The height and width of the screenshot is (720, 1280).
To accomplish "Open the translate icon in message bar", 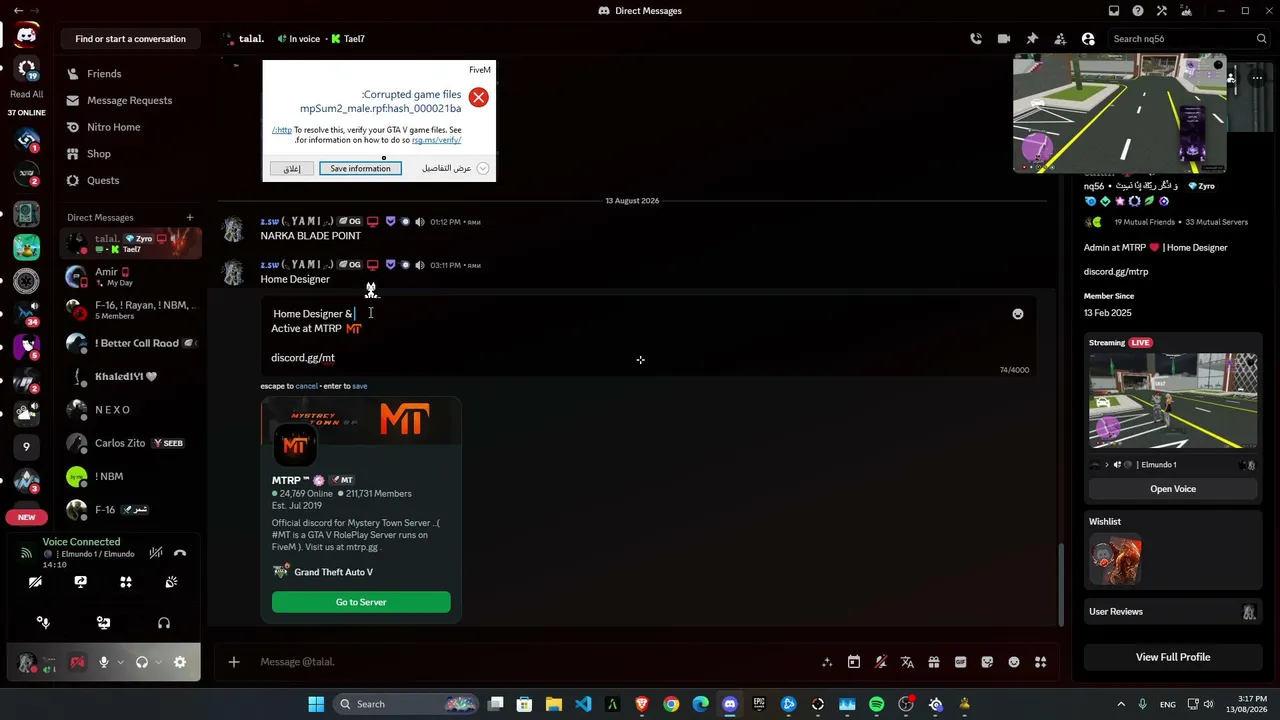I will (907, 662).
